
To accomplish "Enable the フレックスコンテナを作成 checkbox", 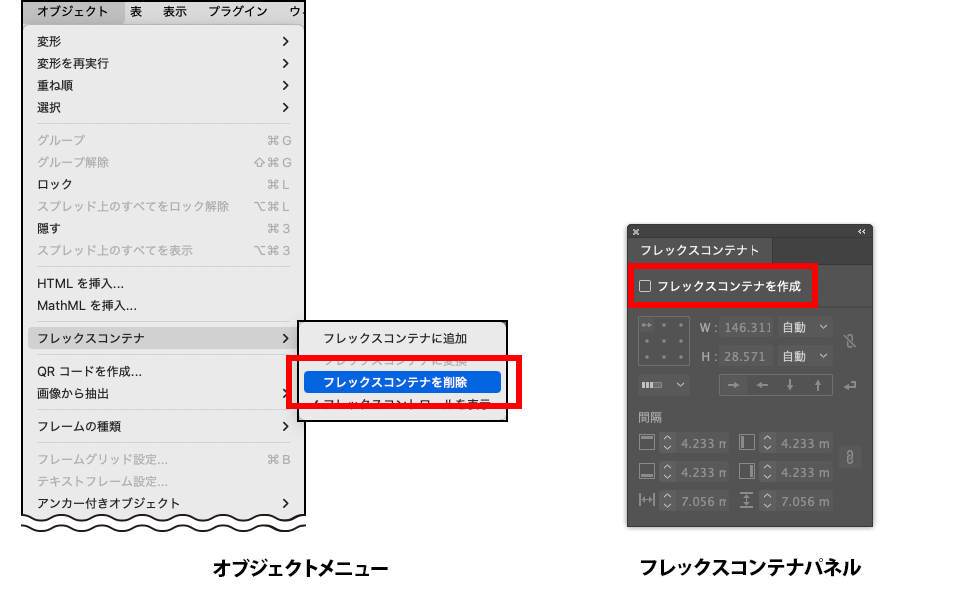I will 645,286.
